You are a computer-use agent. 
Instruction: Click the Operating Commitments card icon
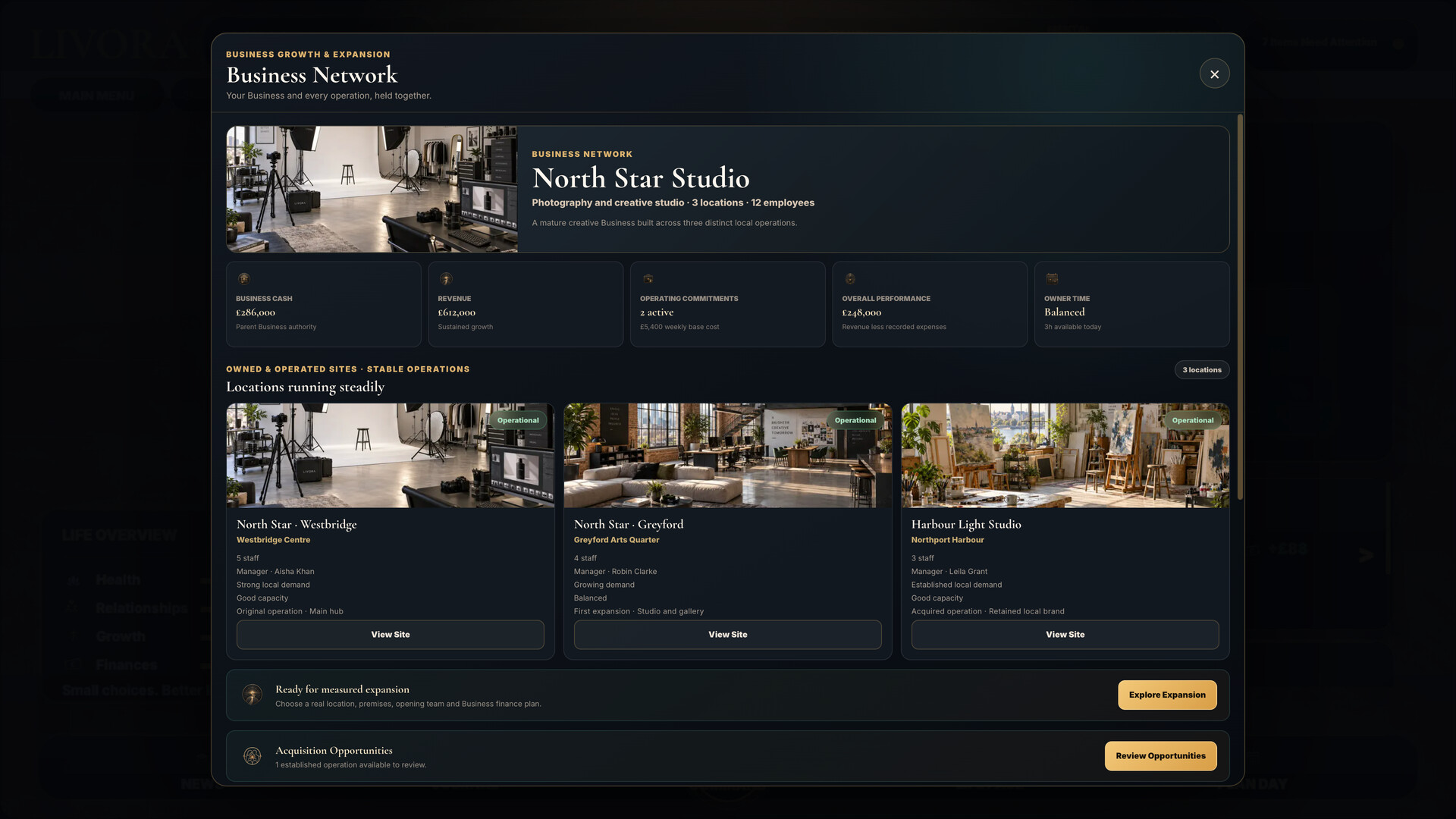pyautogui.click(x=648, y=279)
